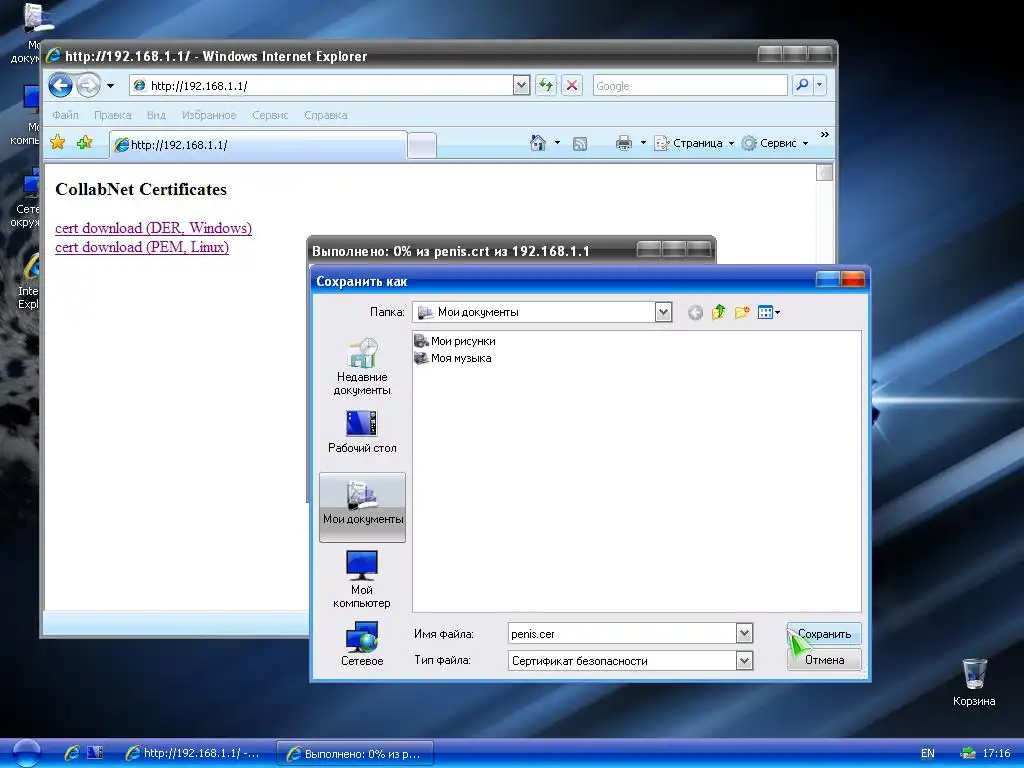
Task: Click the Google search box in IE
Action: [690, 86]
